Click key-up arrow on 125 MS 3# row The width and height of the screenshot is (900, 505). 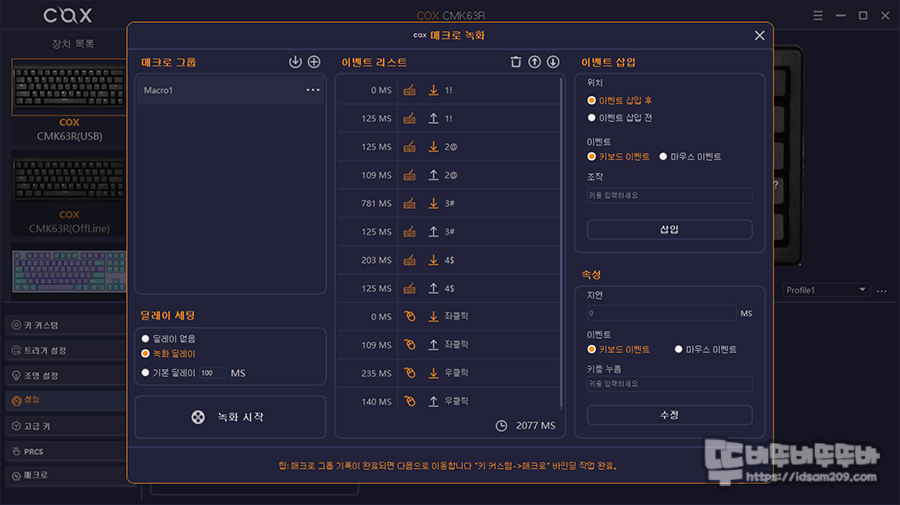(x=433, y=232)
